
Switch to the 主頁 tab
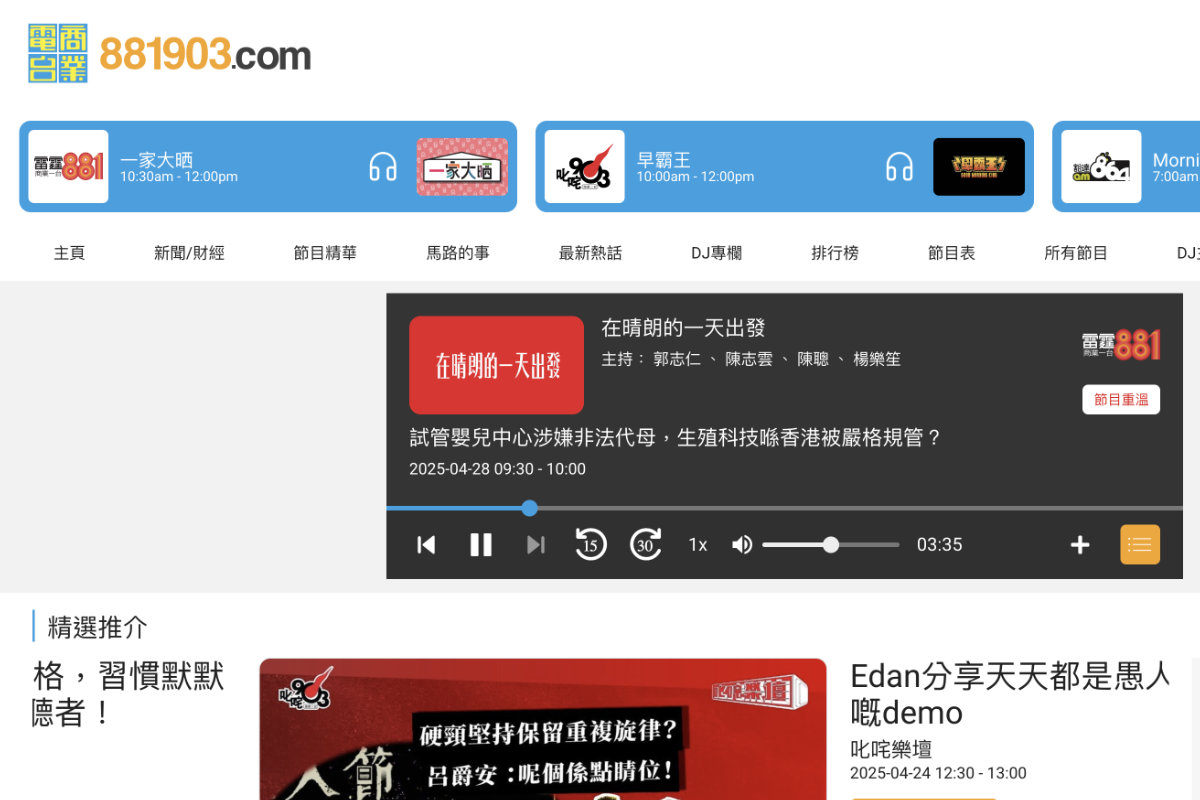tap(70, 253)
